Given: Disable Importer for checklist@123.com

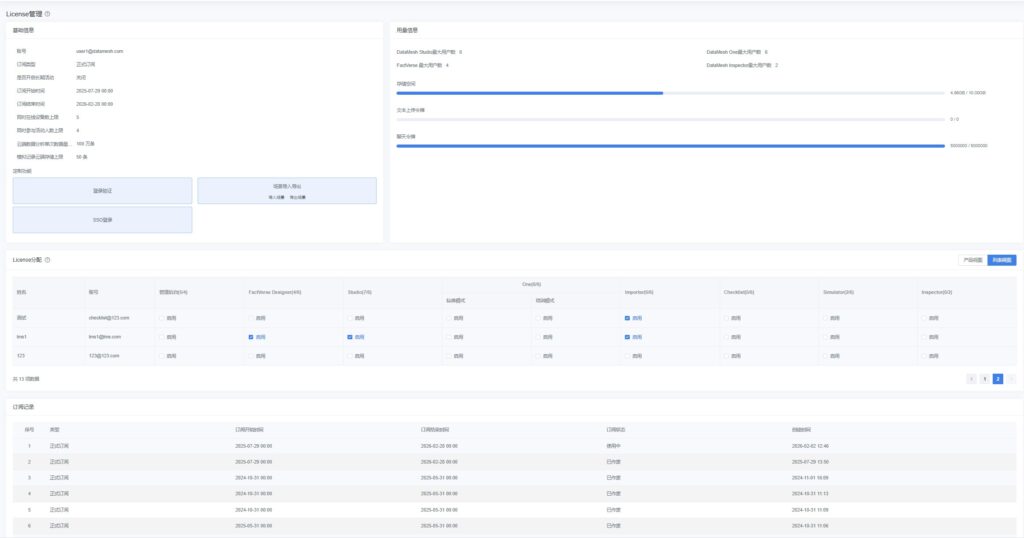Looking at the screenshot, I should point(627,318).
